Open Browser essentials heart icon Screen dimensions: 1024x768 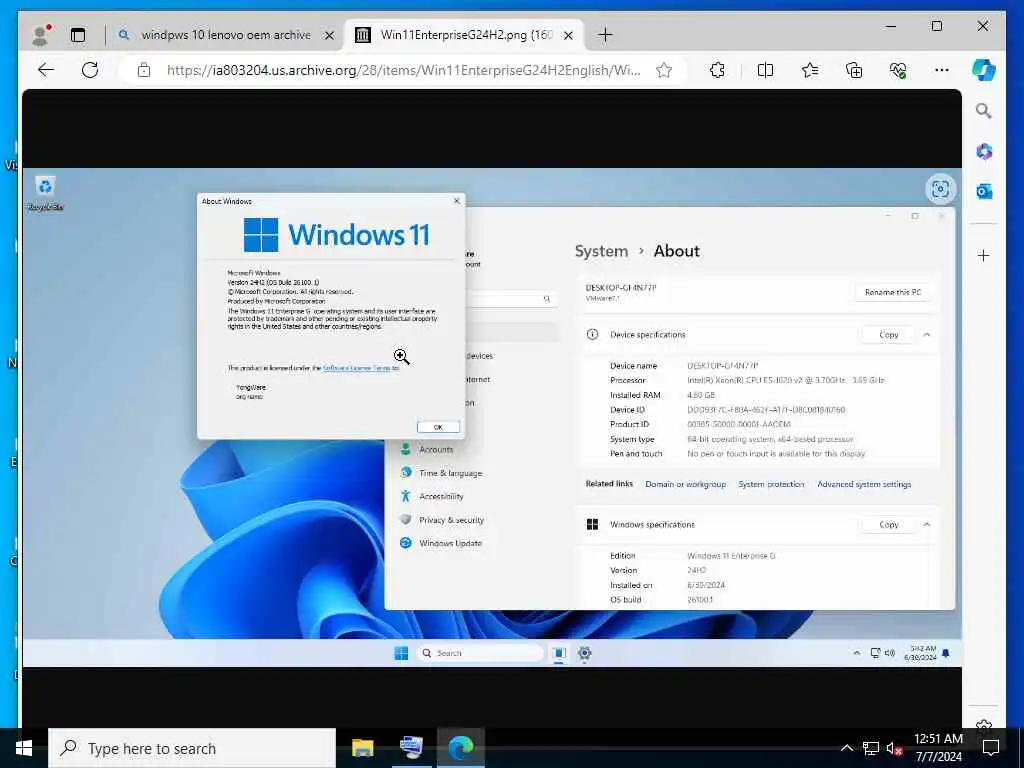pyautogui.click(x=898, y=70)
